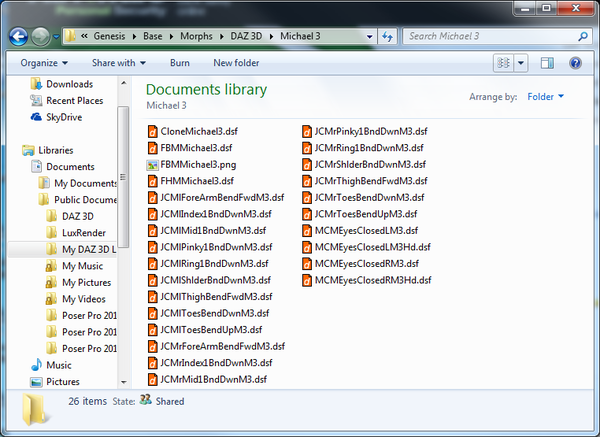Click the JCMlToesBendUpM3.dsf file icon
The width and height of the screenshot is (600, 437).
point(152,330)
